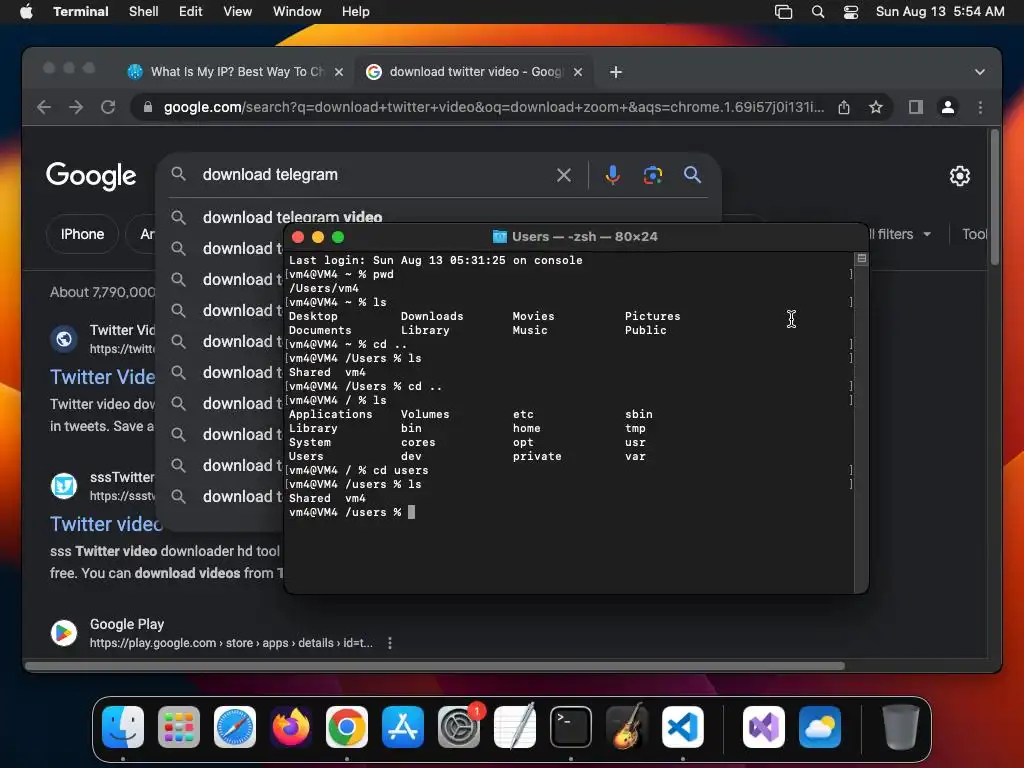
Task: Go forward in Chrome
Action: point(76,107)
